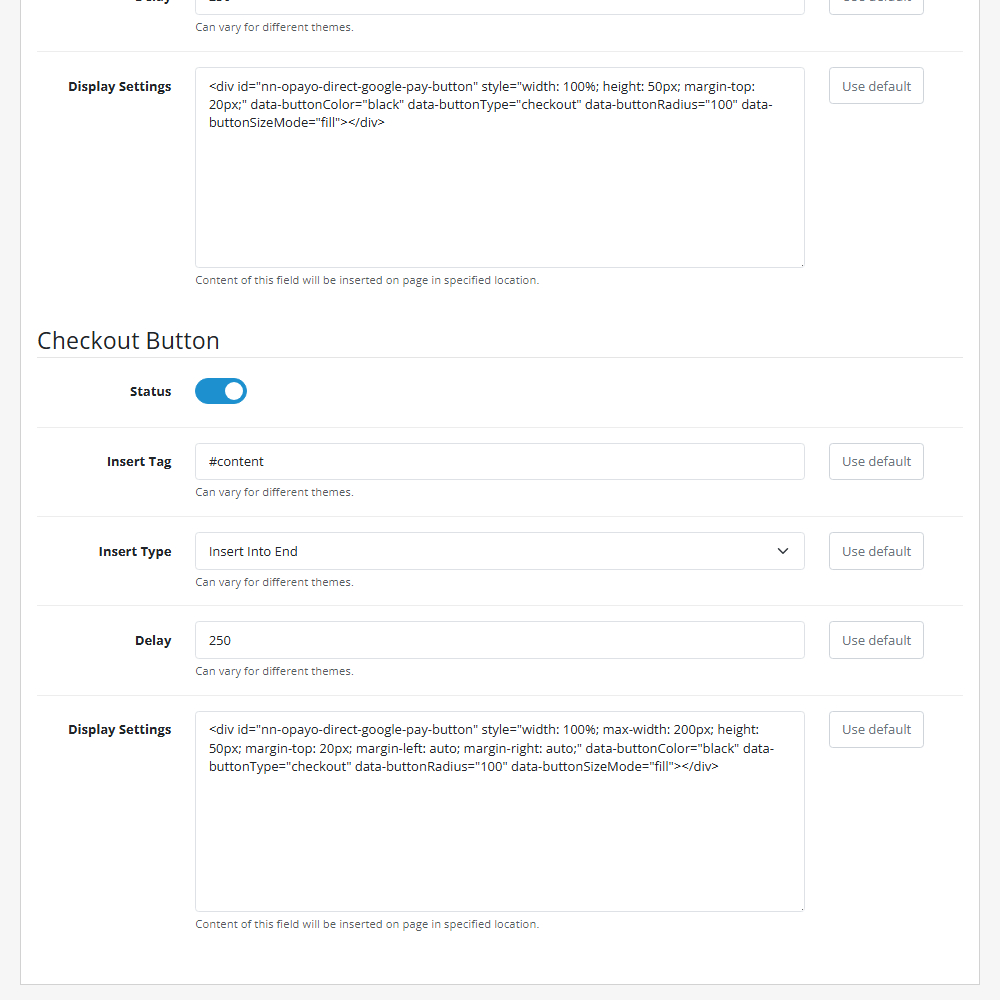Click the Insert Type label
The image size is (1000, 1000).
pyautogui.click(x=135, y=552)
